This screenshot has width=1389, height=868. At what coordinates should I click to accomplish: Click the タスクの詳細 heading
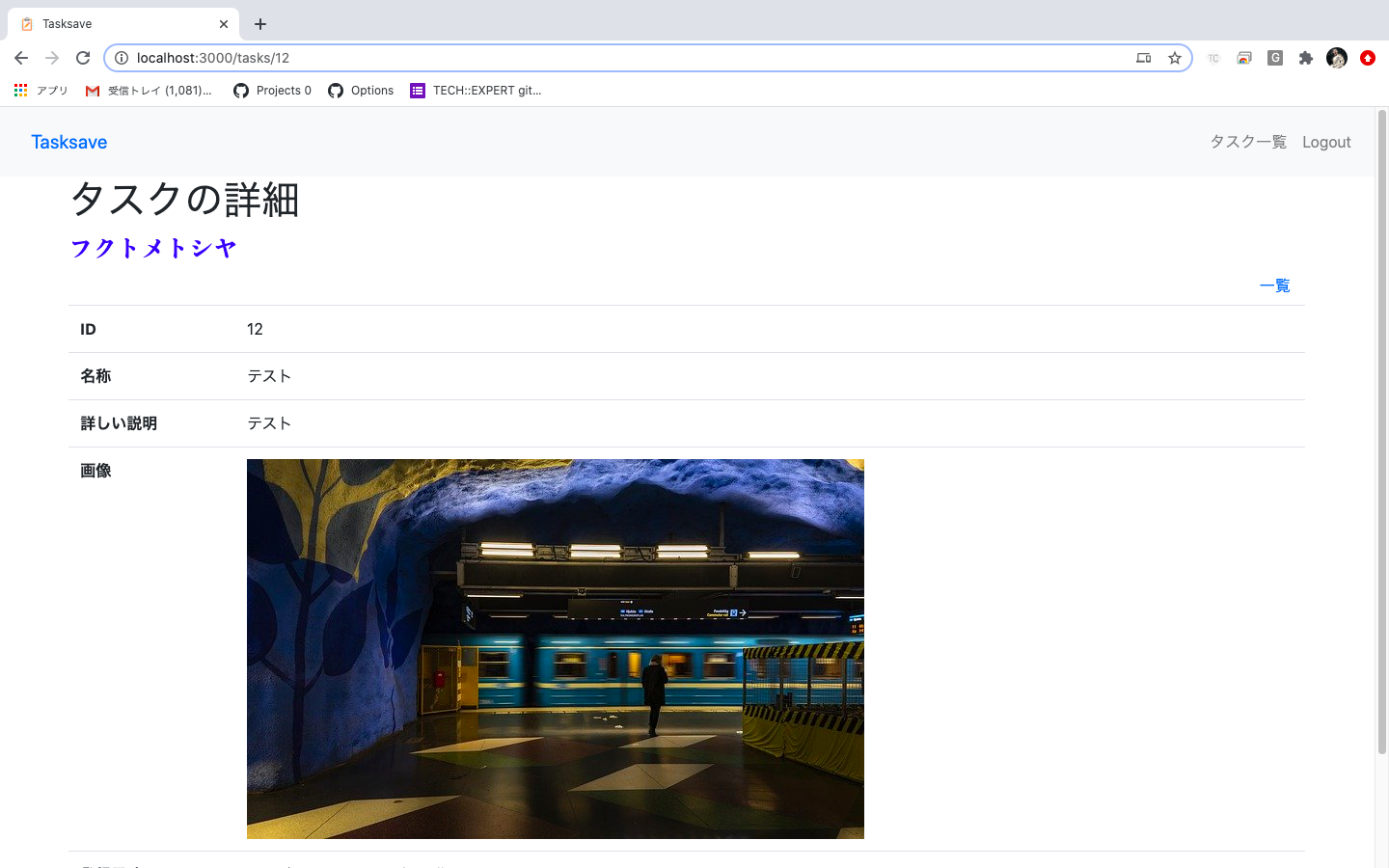[184, 200]
